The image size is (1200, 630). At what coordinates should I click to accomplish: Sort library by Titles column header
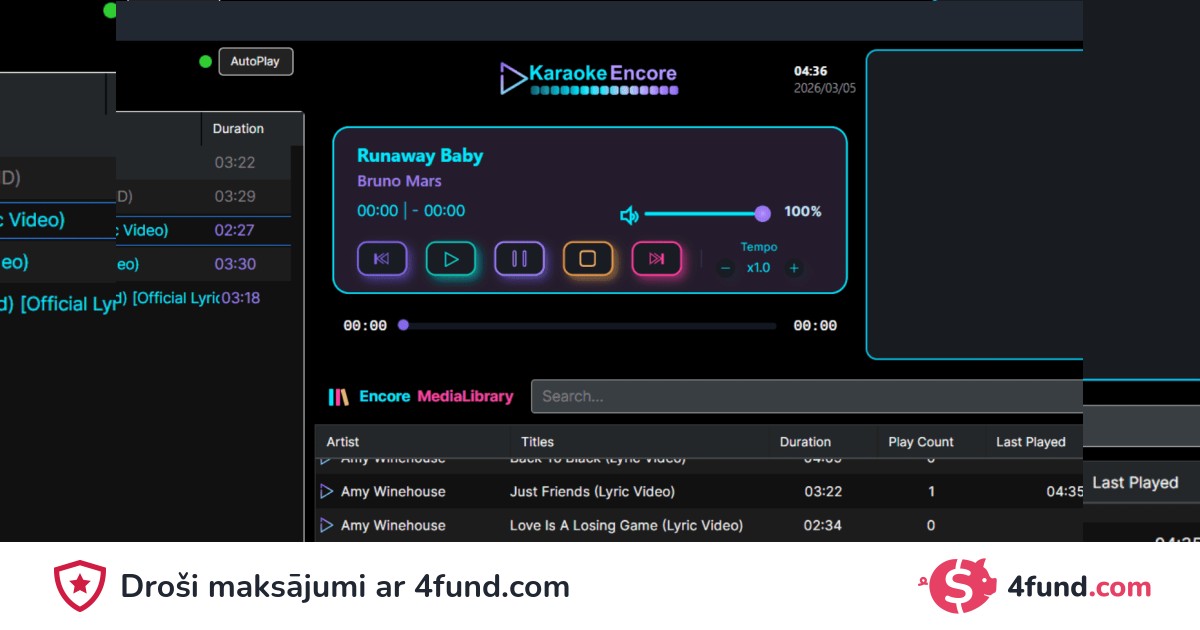click(x=537, y=442)
